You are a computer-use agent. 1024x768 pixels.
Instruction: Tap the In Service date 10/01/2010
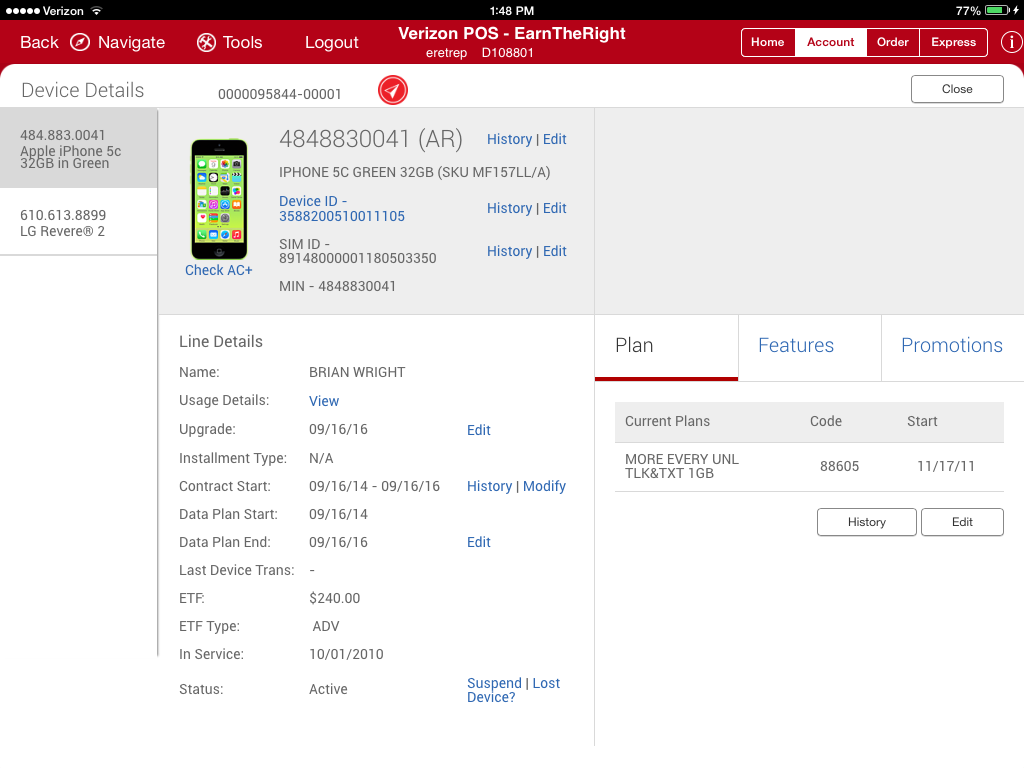tap(346, 654)
